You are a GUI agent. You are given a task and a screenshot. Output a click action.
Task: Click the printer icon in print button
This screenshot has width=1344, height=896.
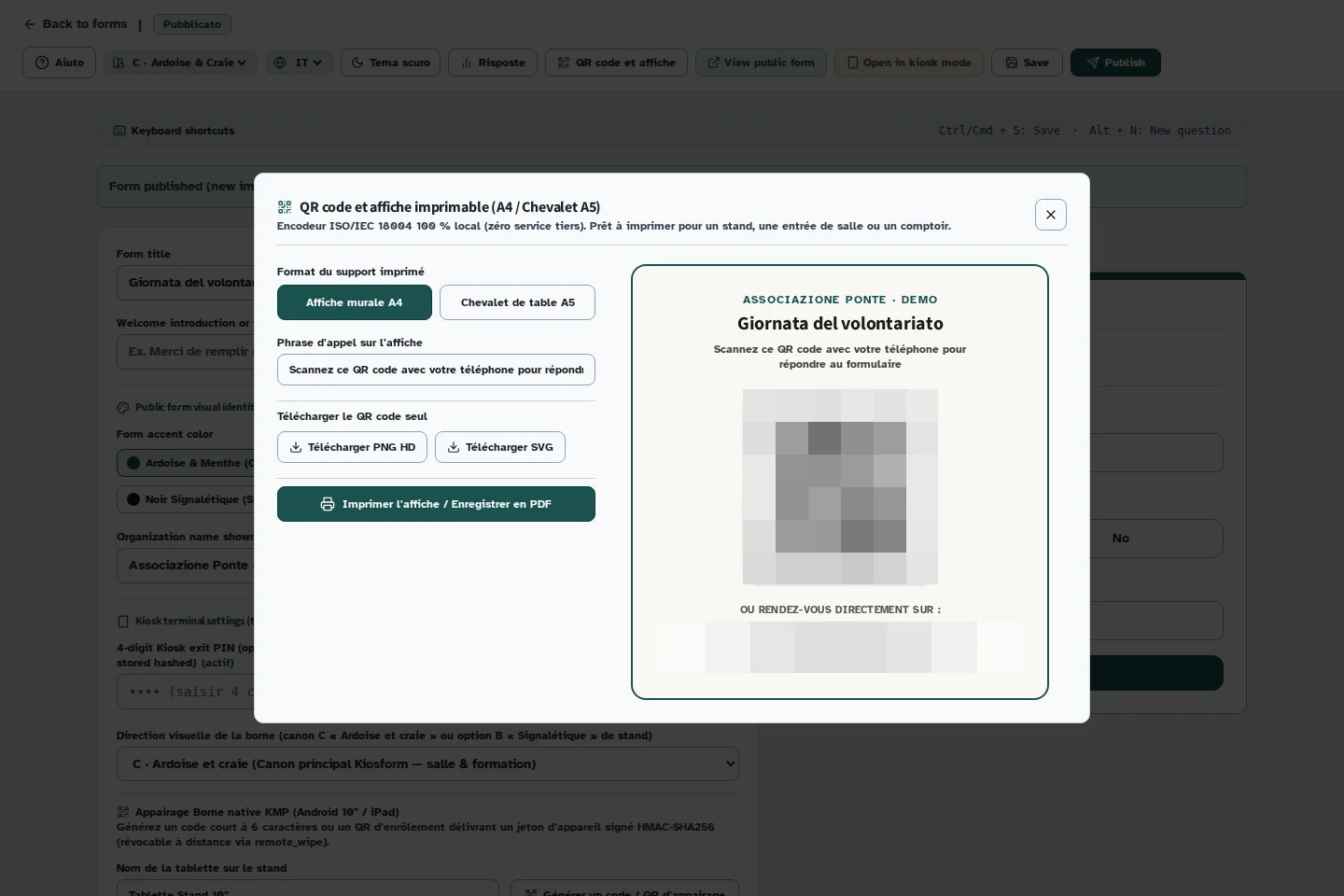(x=328, y=504)
